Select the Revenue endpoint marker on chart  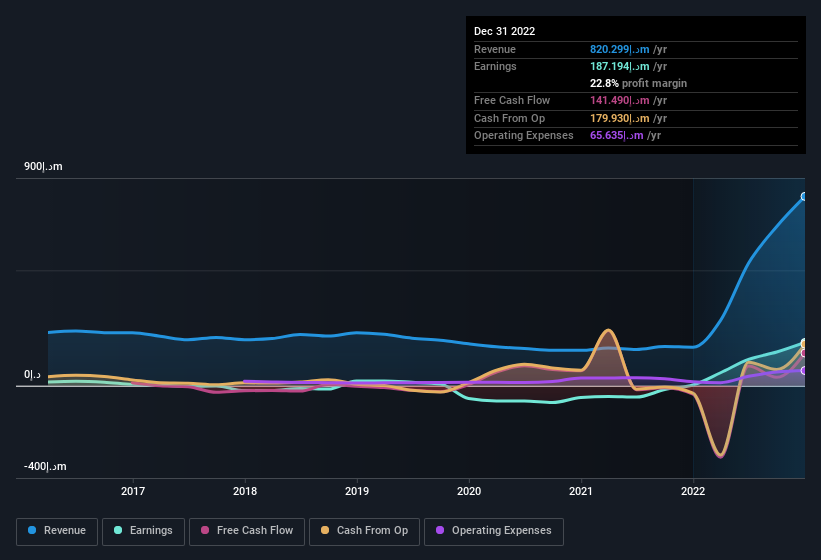[804, 197]
